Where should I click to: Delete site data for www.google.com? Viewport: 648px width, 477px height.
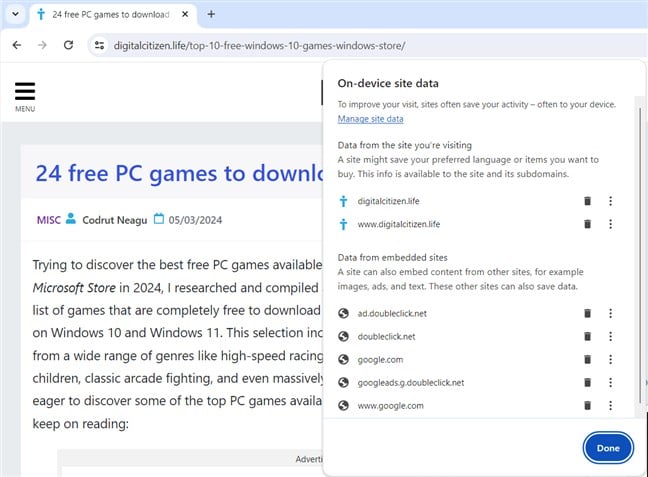[587, 405]
